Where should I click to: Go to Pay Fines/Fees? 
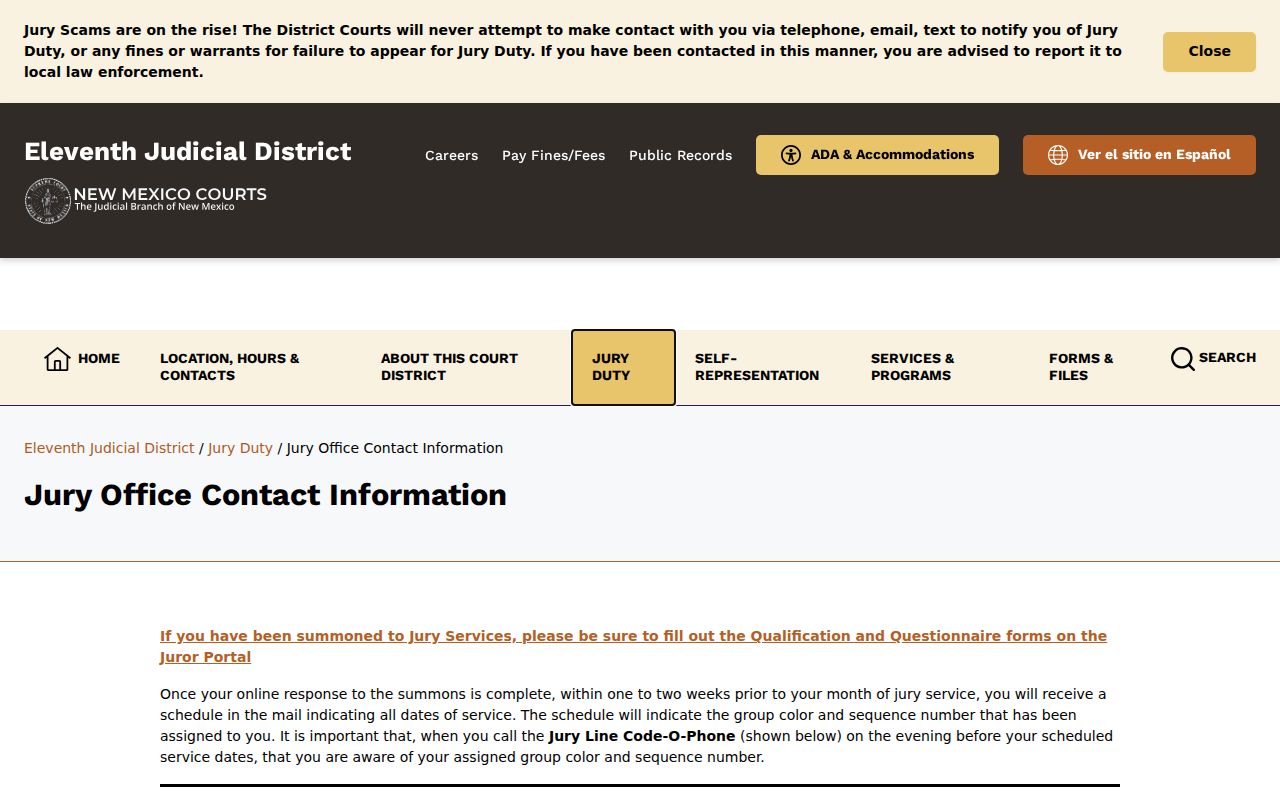[553, 155]
